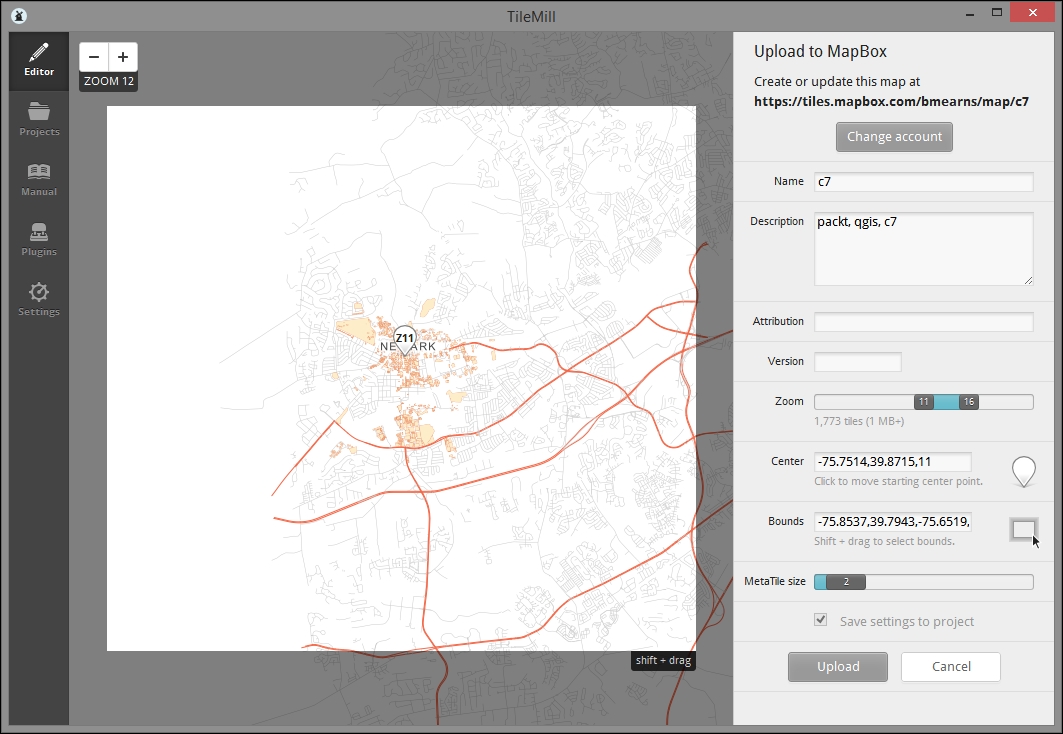
Task: Cancel the MapBox upload
Action: 950,666
